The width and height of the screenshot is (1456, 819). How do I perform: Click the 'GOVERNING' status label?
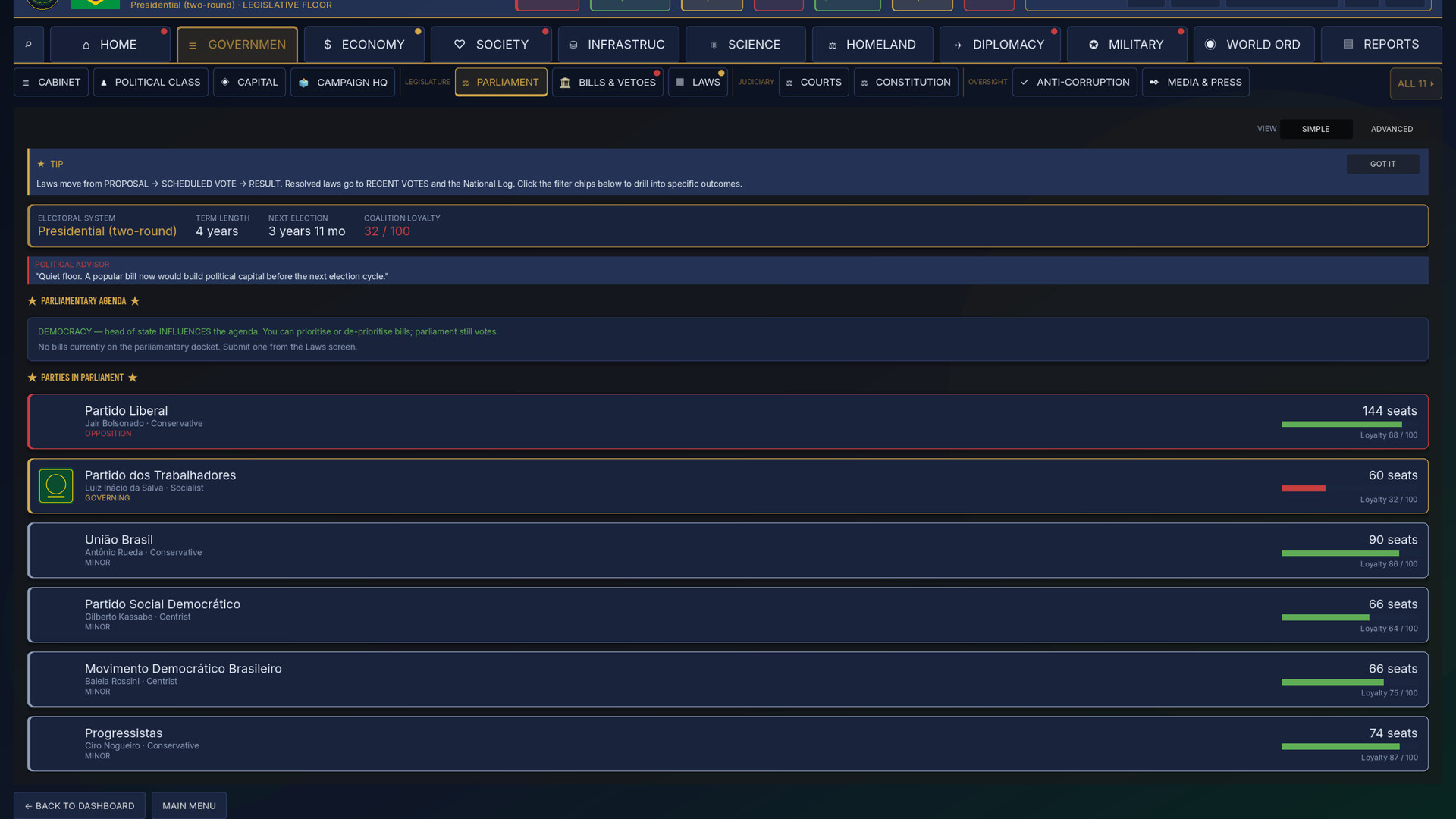pyautogui.click(x=107, y=498)
